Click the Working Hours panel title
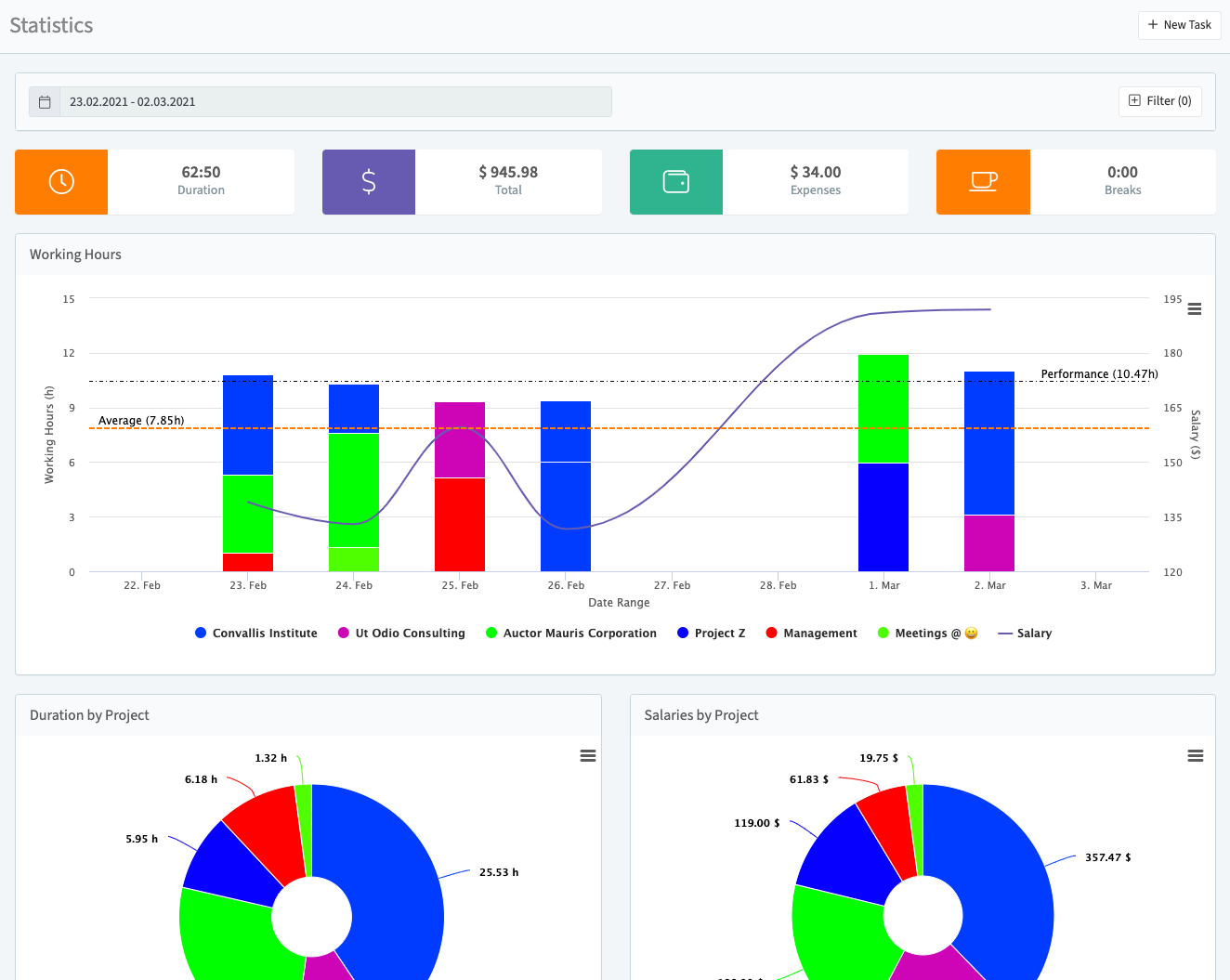The image size is (1230, 980). [x=75, y=255]
